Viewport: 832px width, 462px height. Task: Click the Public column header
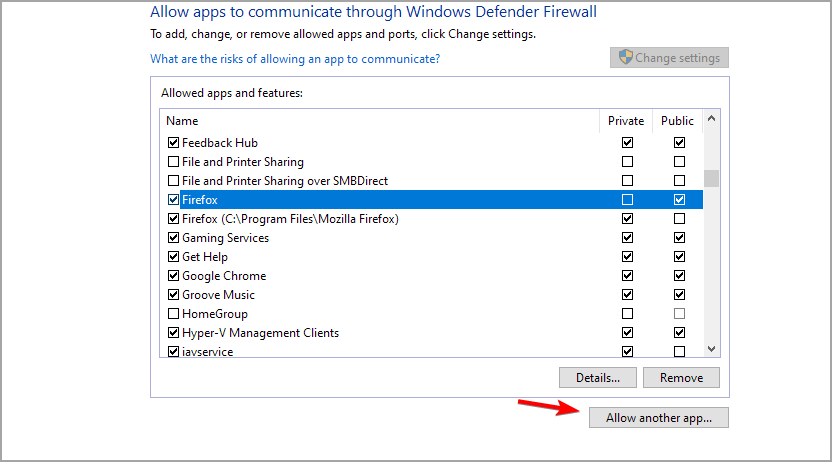click(677, 121)
